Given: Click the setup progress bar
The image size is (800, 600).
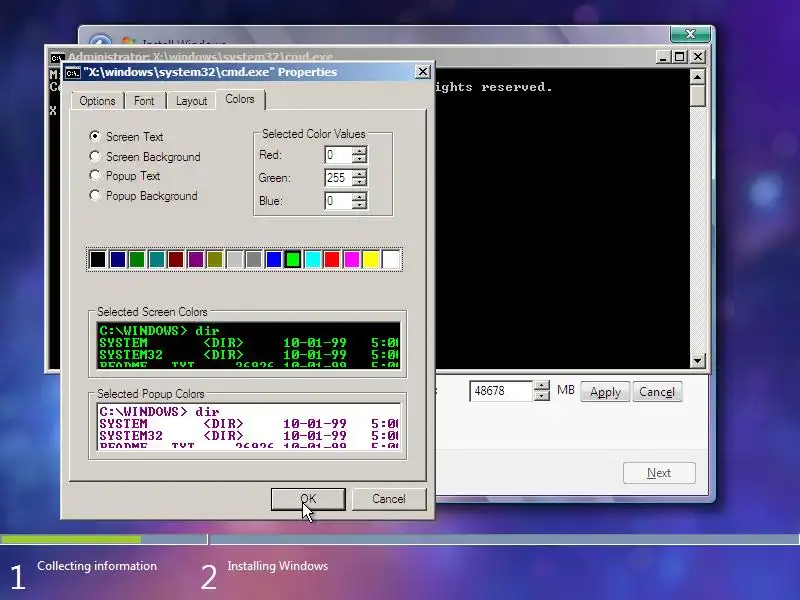Looking at the screenshot, I should (400, 539).
